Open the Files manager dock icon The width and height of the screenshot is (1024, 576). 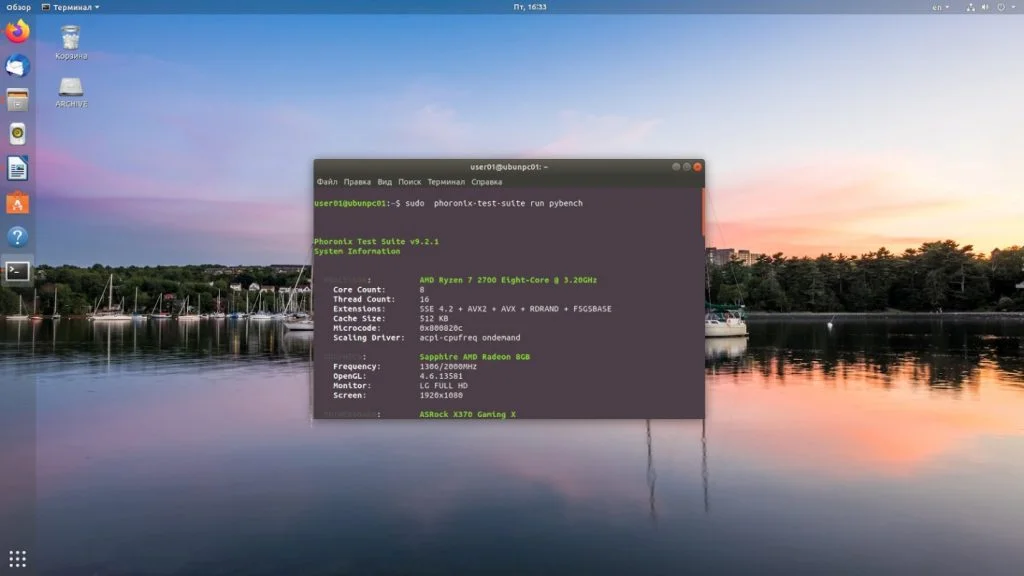[x=18, y=100]
